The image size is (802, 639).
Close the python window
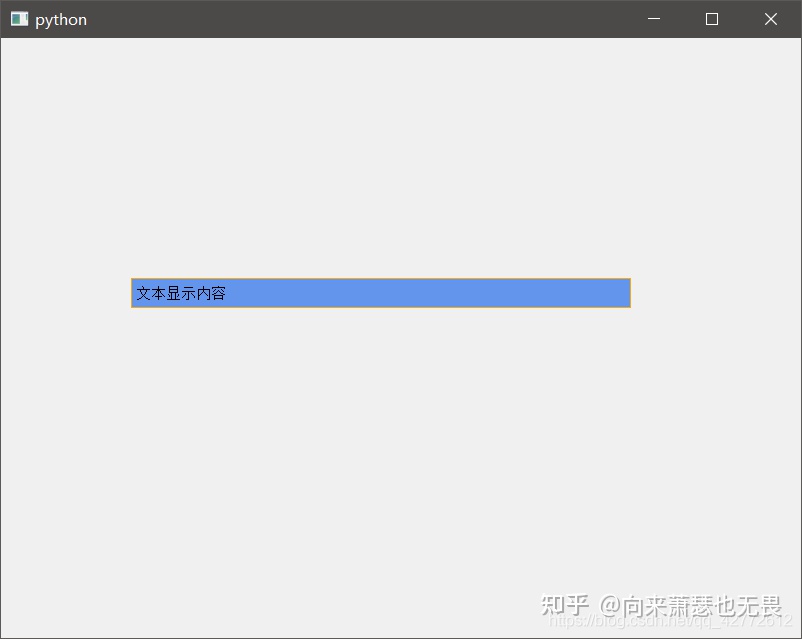(771, 19)
